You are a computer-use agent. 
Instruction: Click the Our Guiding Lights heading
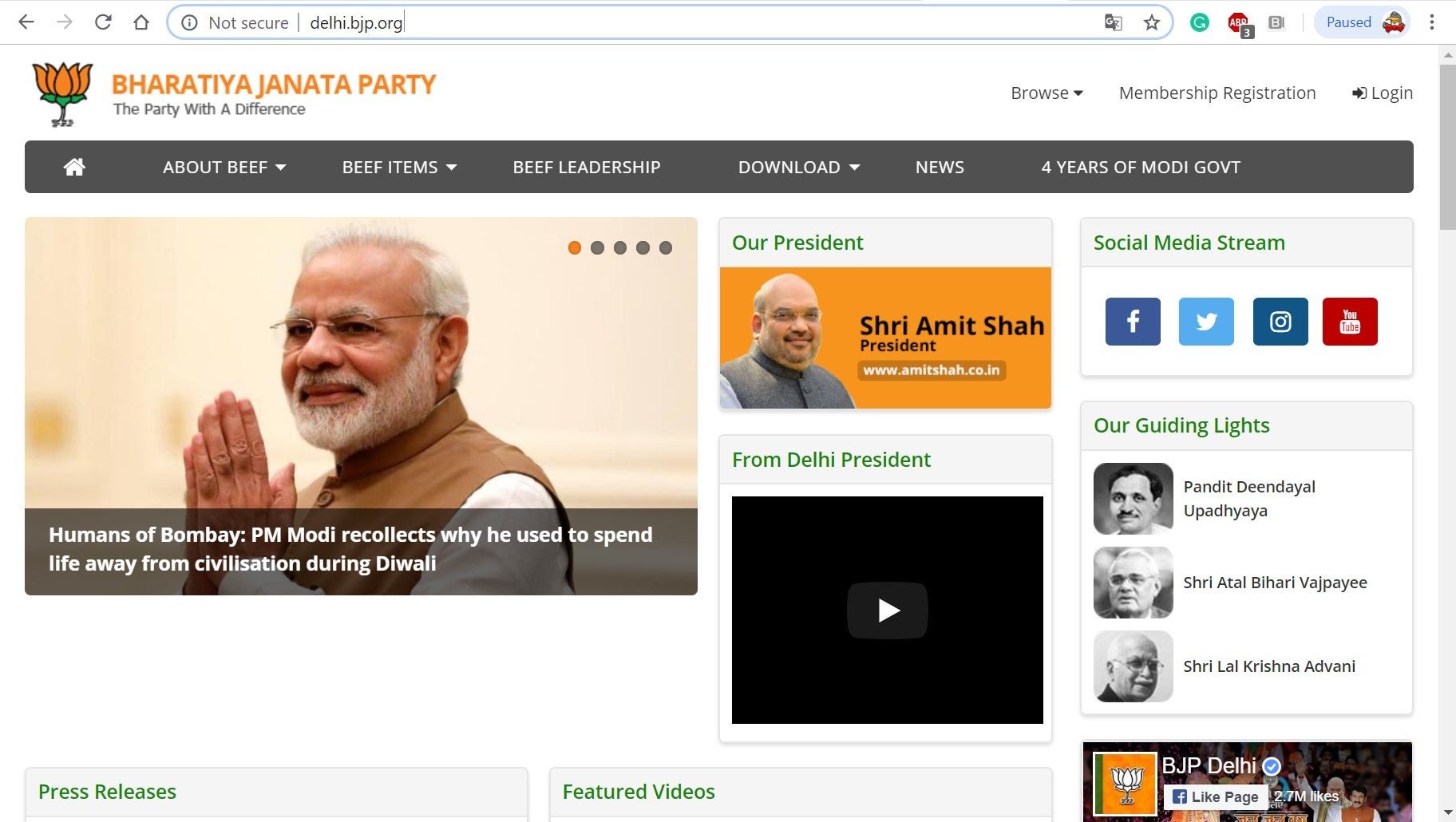point(1181,425)
